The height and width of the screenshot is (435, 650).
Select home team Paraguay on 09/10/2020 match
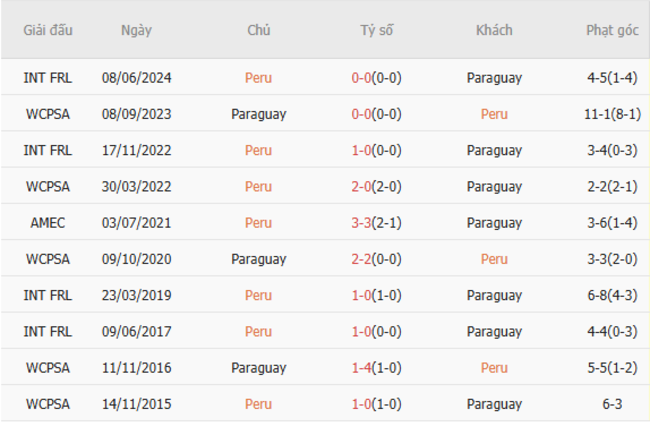pos(258,259)
